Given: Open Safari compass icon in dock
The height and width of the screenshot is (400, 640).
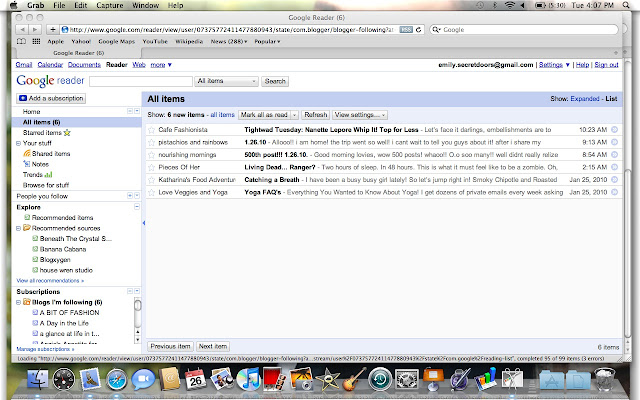Looking at the screenshot, I should (x=117, y=380).
